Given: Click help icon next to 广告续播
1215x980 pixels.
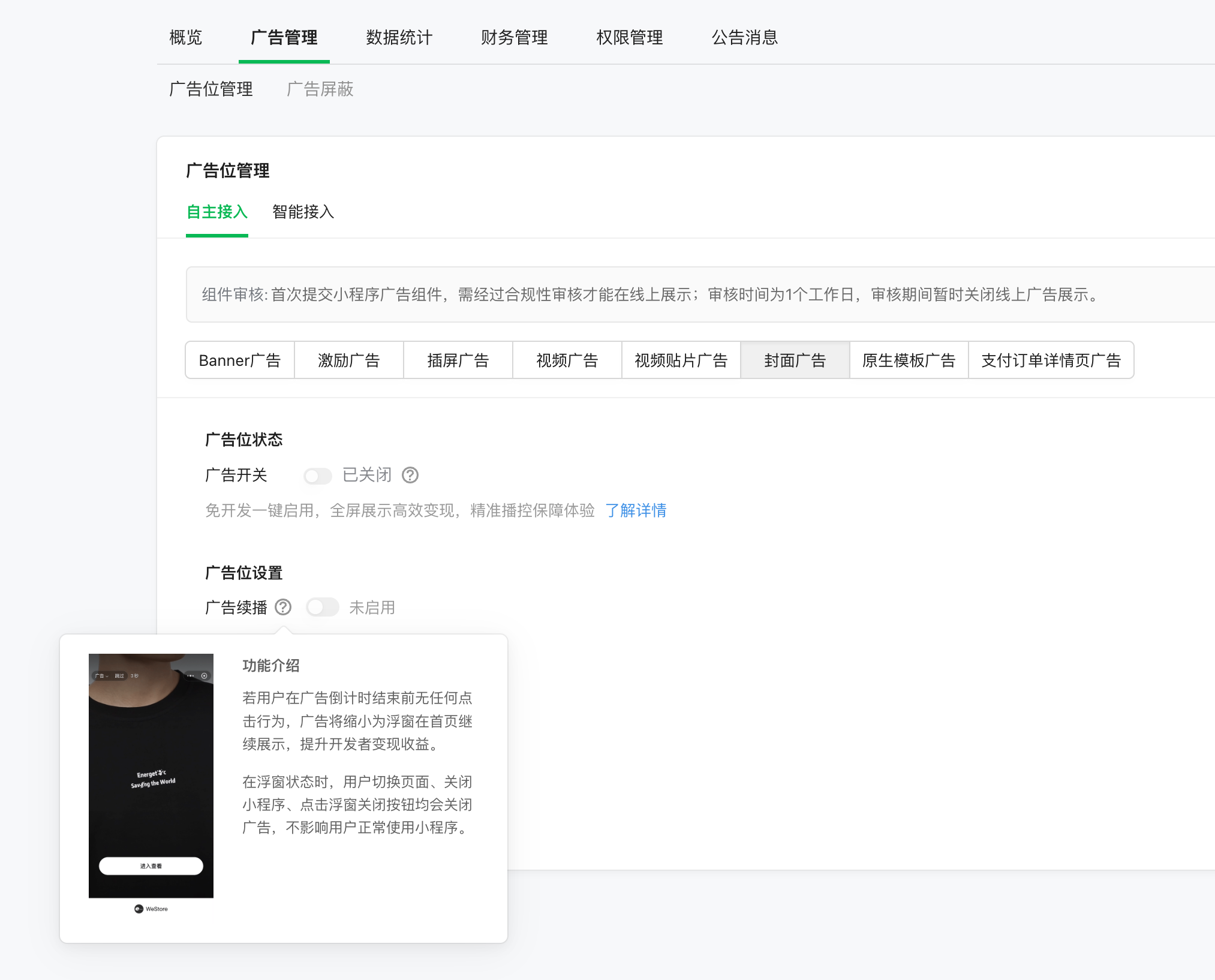Looking at the screenshot, I should coord(283,608).
